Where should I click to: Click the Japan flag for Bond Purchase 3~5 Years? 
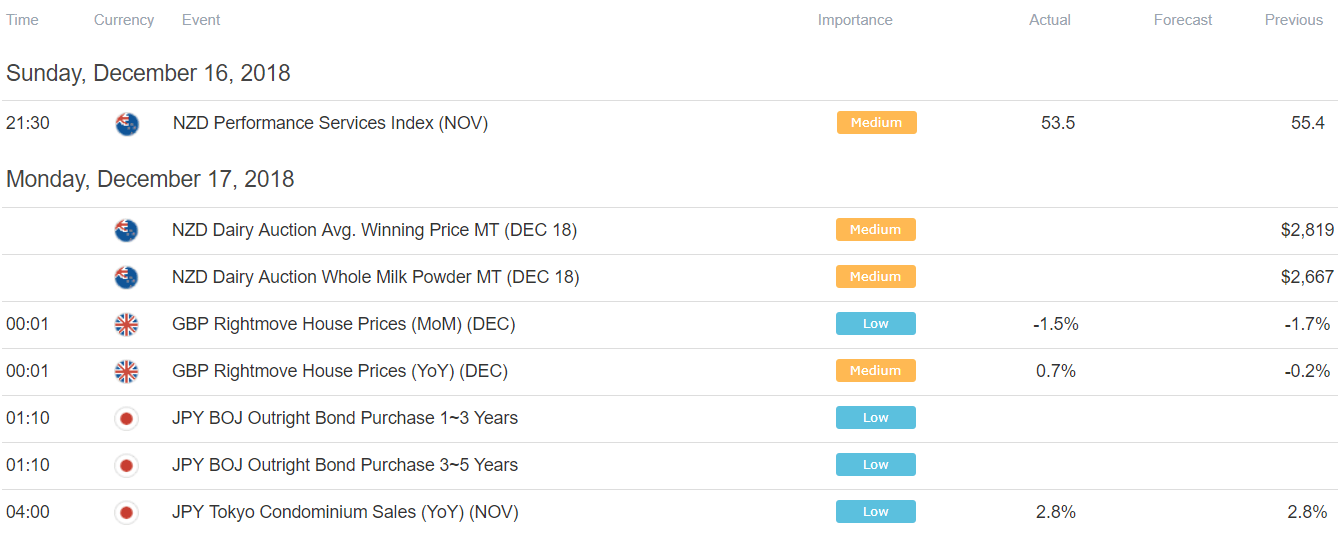click(126, 465)
